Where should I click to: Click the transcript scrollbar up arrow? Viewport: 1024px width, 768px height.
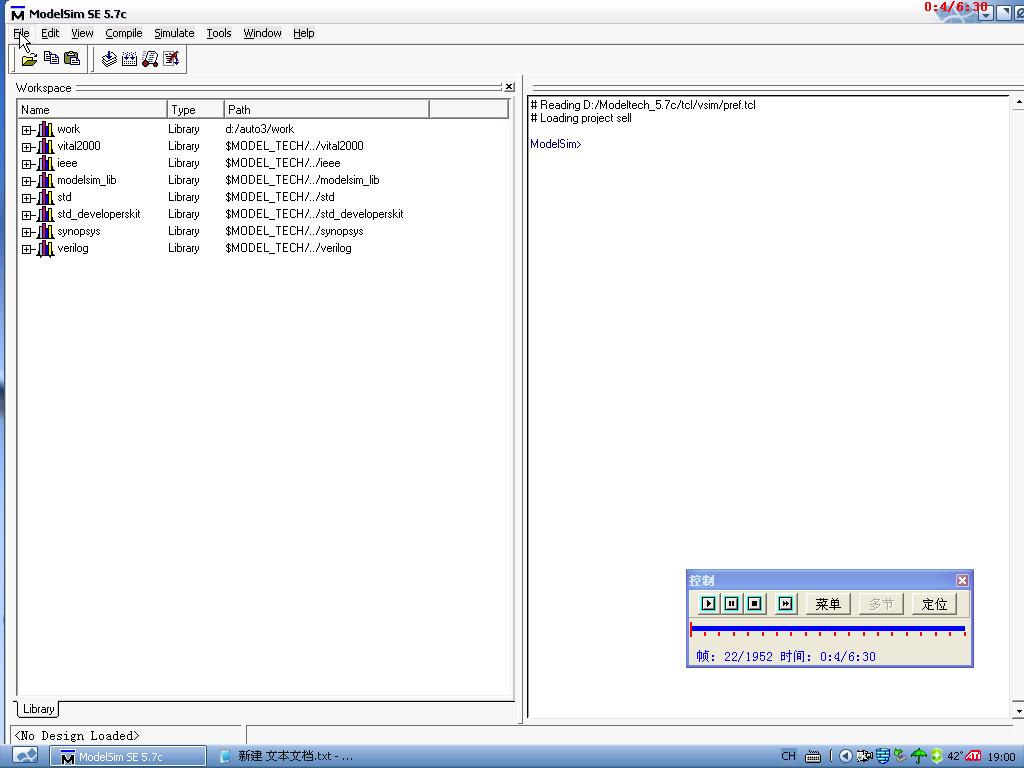pos(1018,103)
